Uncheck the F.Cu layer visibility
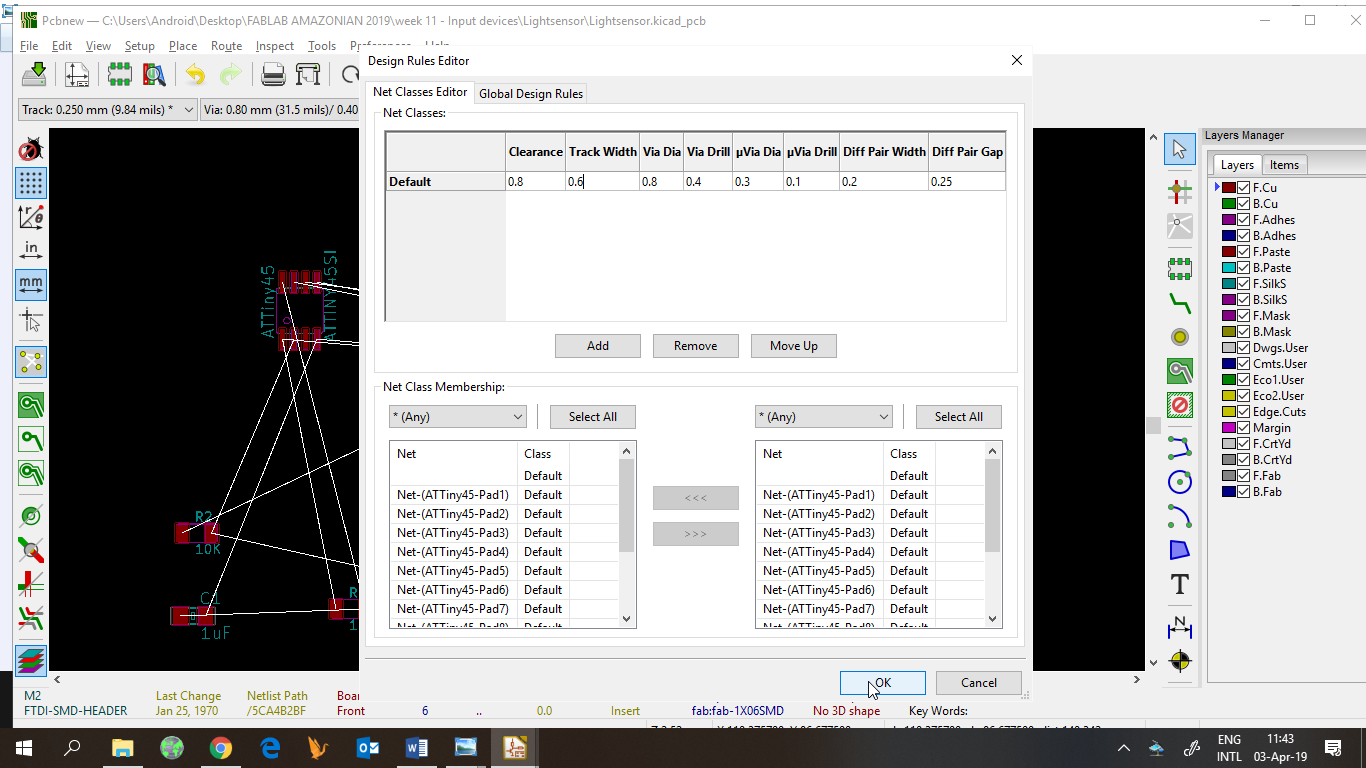Image resolution: width=1366 pixels, height=768 pixels. [x=1244, y=188]
